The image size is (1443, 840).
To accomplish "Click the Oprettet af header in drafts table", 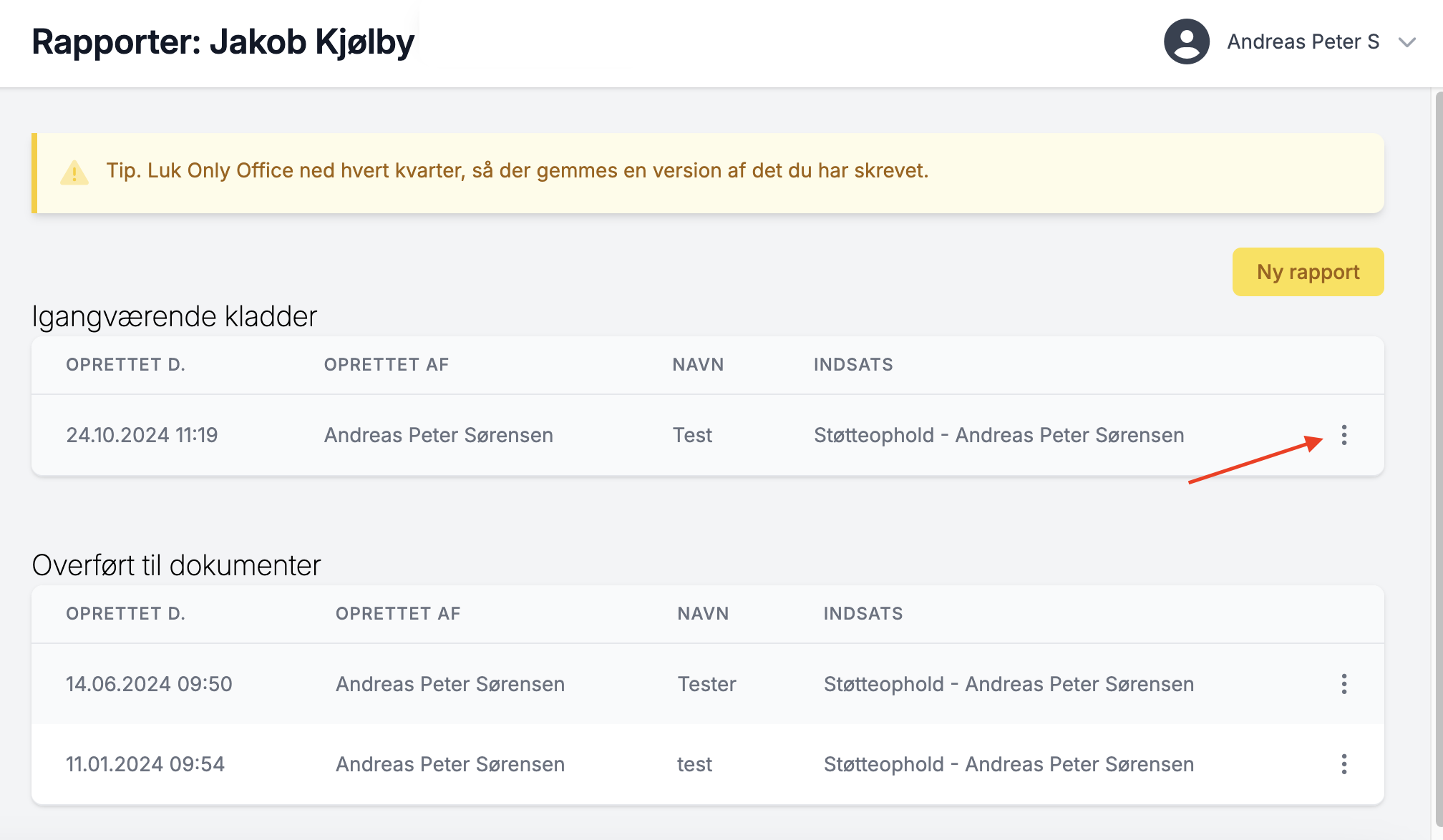I will (387, 365).
